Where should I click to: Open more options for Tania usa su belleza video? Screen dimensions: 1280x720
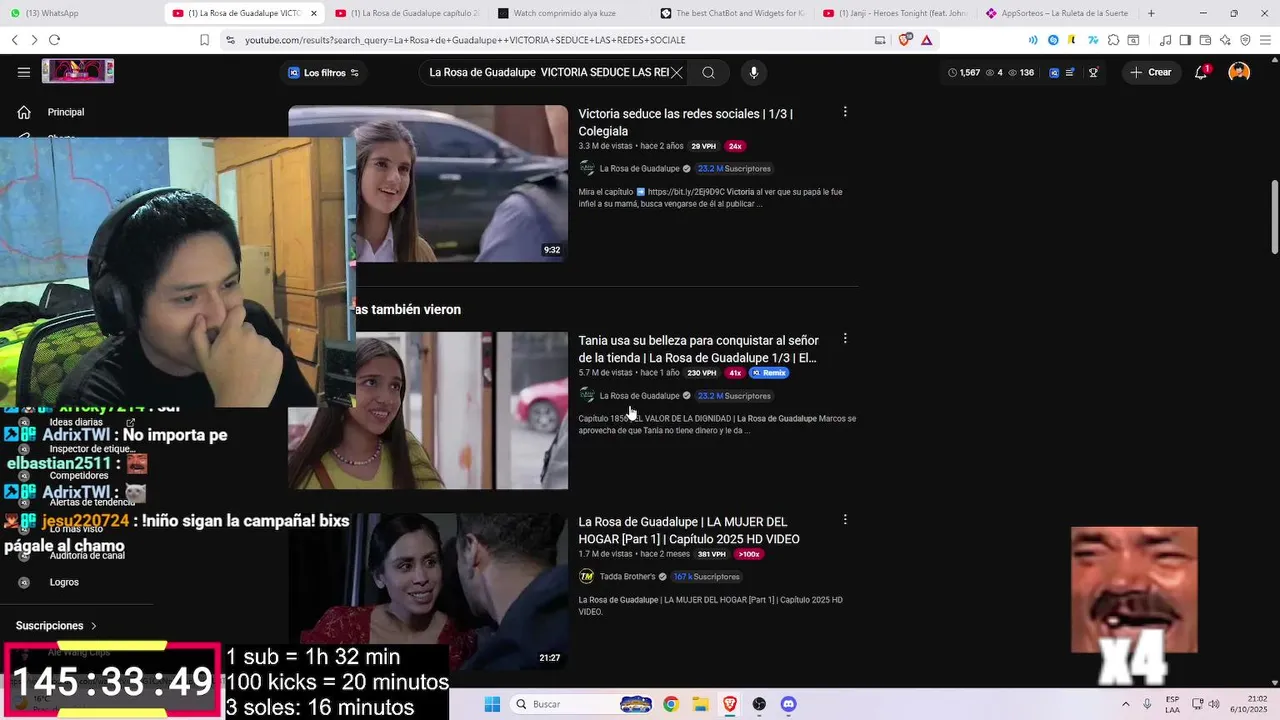845,338
